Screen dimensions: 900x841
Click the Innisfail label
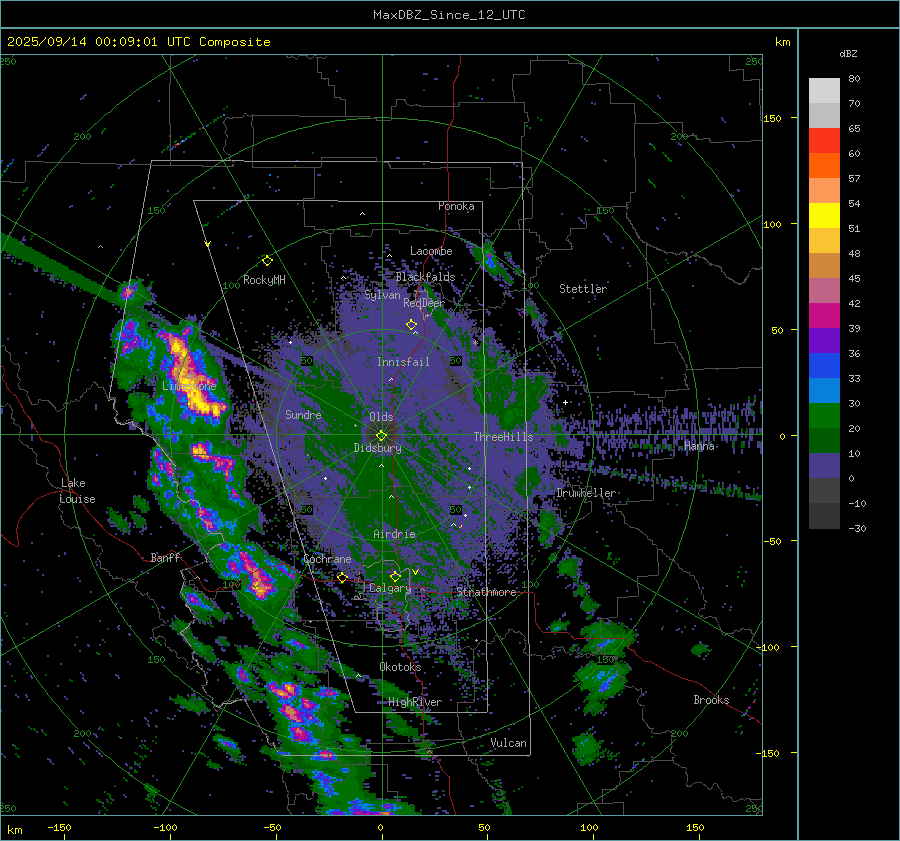(403, 362)
